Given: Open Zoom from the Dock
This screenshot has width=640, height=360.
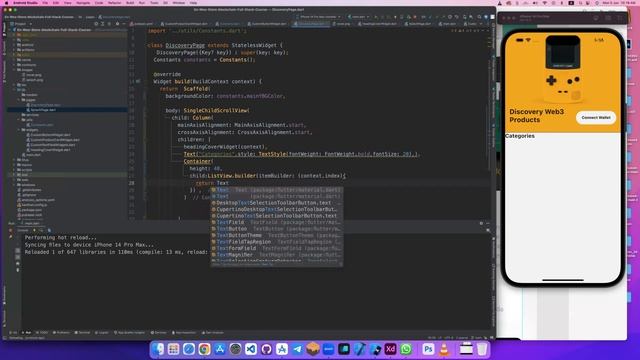Looking at the screenshot, I should 329,349.
